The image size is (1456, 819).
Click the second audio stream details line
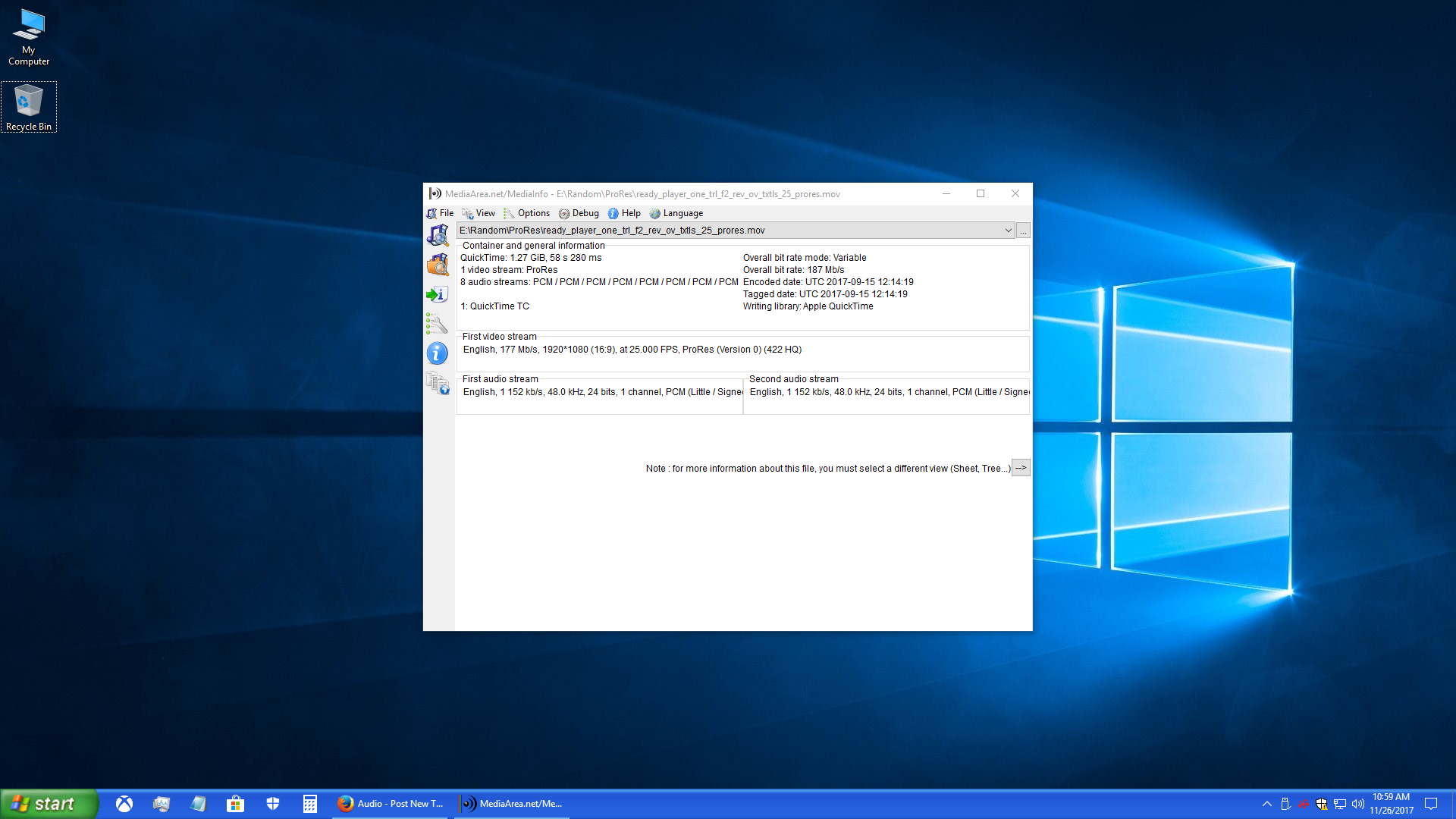[890, 392]
